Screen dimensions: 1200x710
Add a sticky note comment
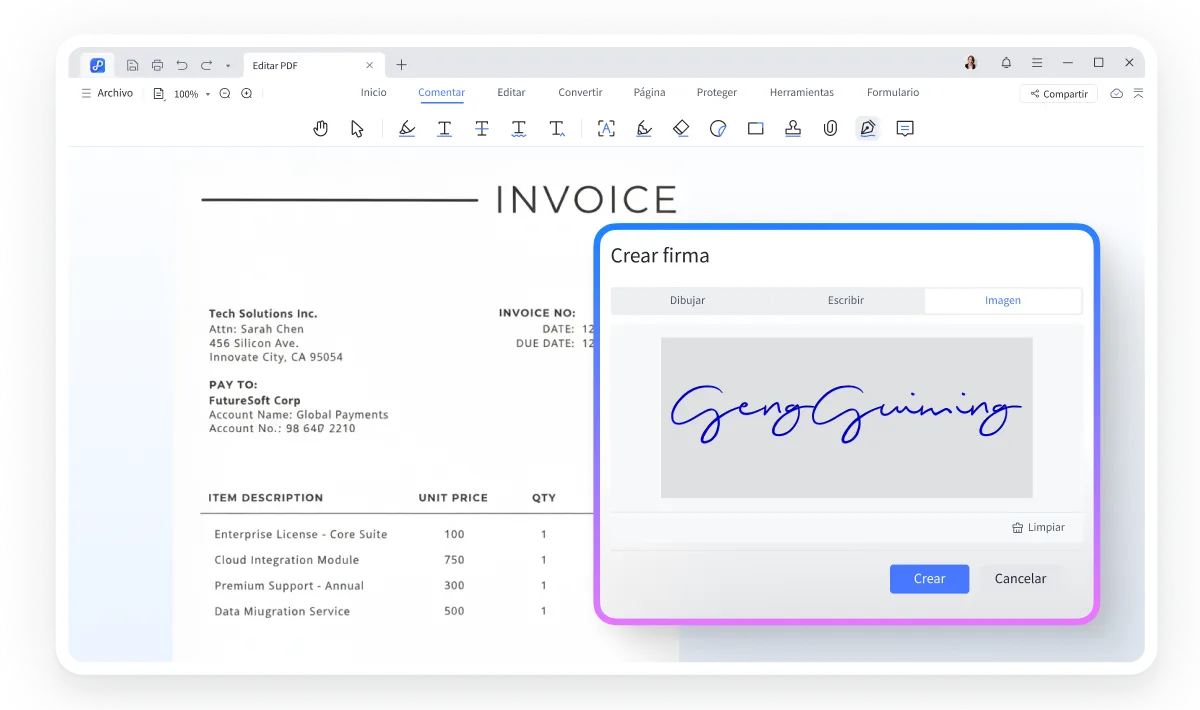click(x=905, y=128)
